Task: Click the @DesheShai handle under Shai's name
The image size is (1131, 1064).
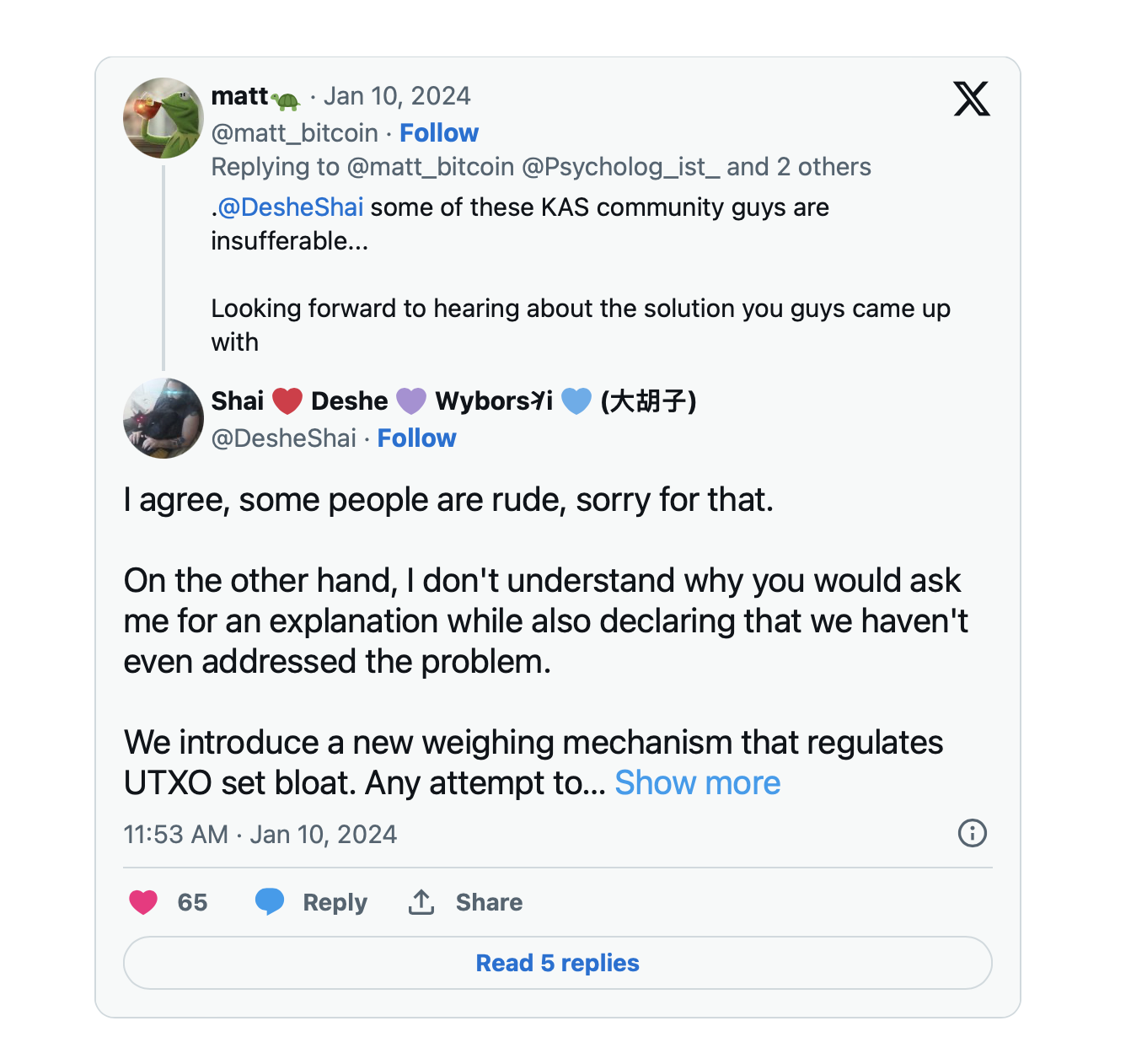Action: 283,438
